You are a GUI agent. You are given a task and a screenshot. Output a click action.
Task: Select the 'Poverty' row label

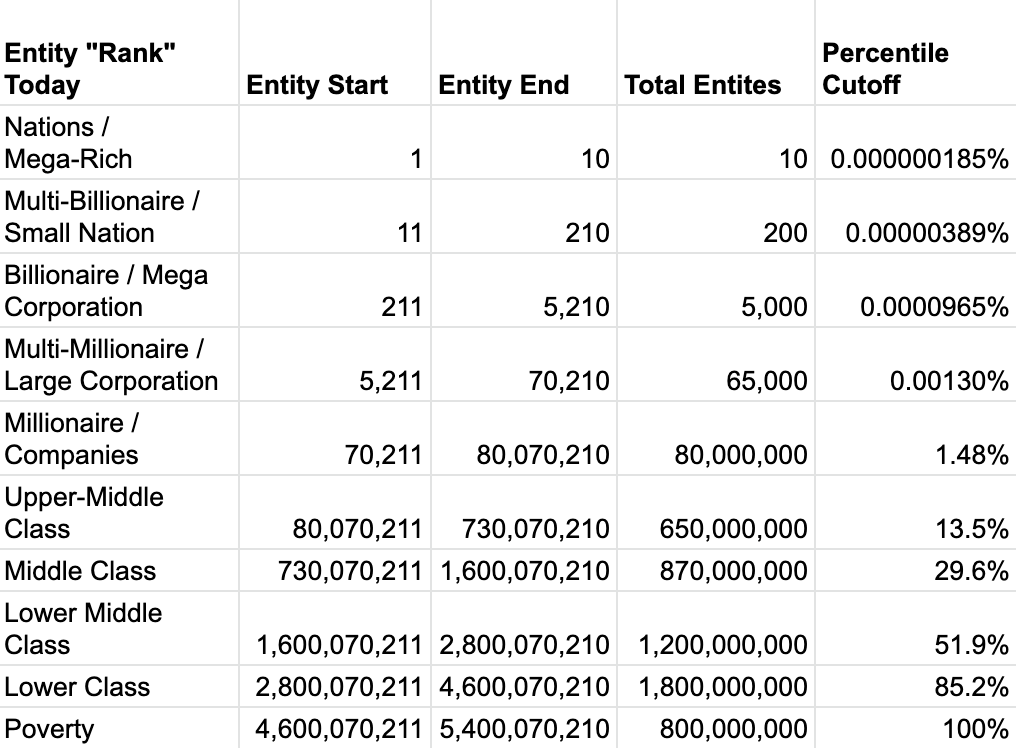coord(49,728)
